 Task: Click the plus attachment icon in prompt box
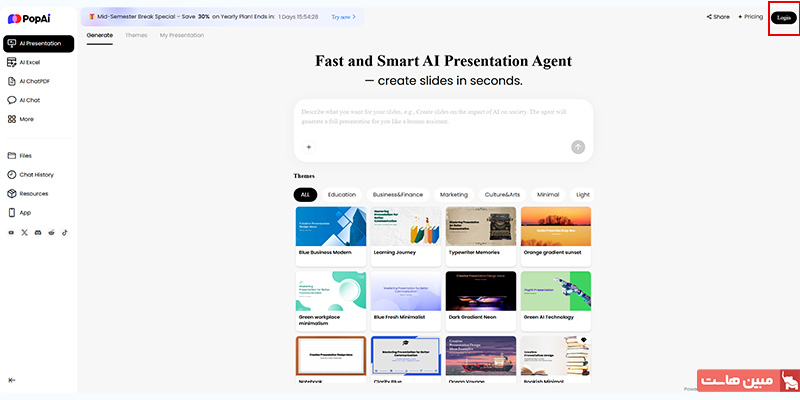tap(309, 147)
